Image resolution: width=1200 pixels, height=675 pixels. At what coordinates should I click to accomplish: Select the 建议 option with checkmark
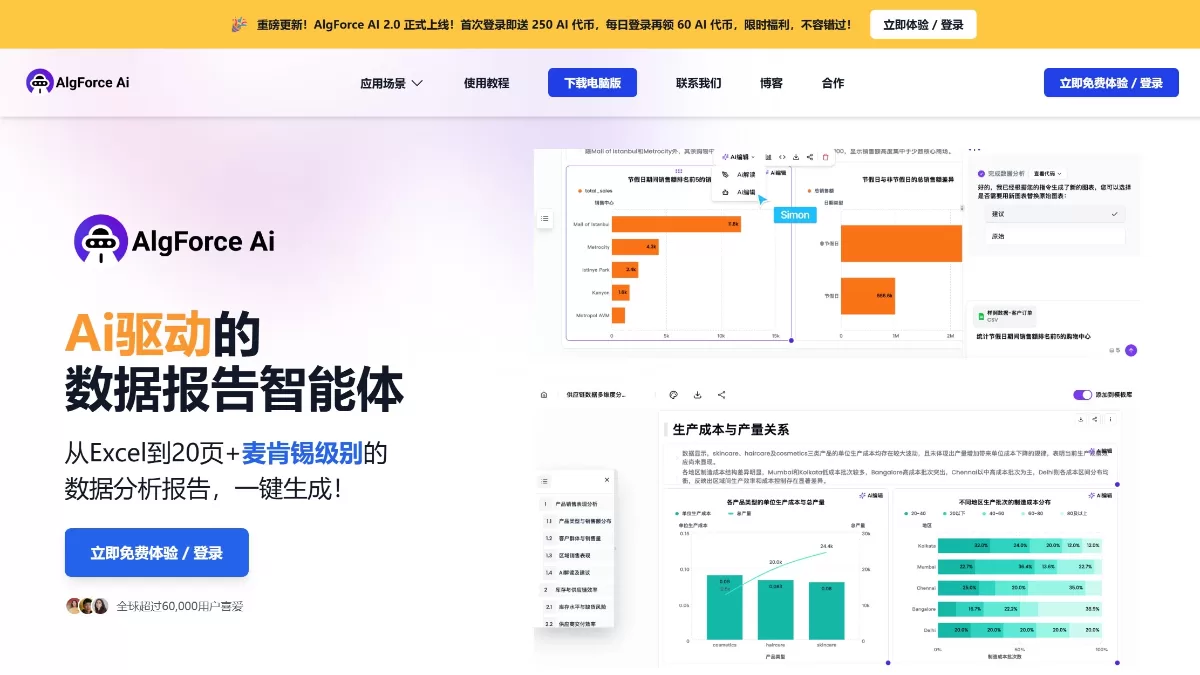1050,214
